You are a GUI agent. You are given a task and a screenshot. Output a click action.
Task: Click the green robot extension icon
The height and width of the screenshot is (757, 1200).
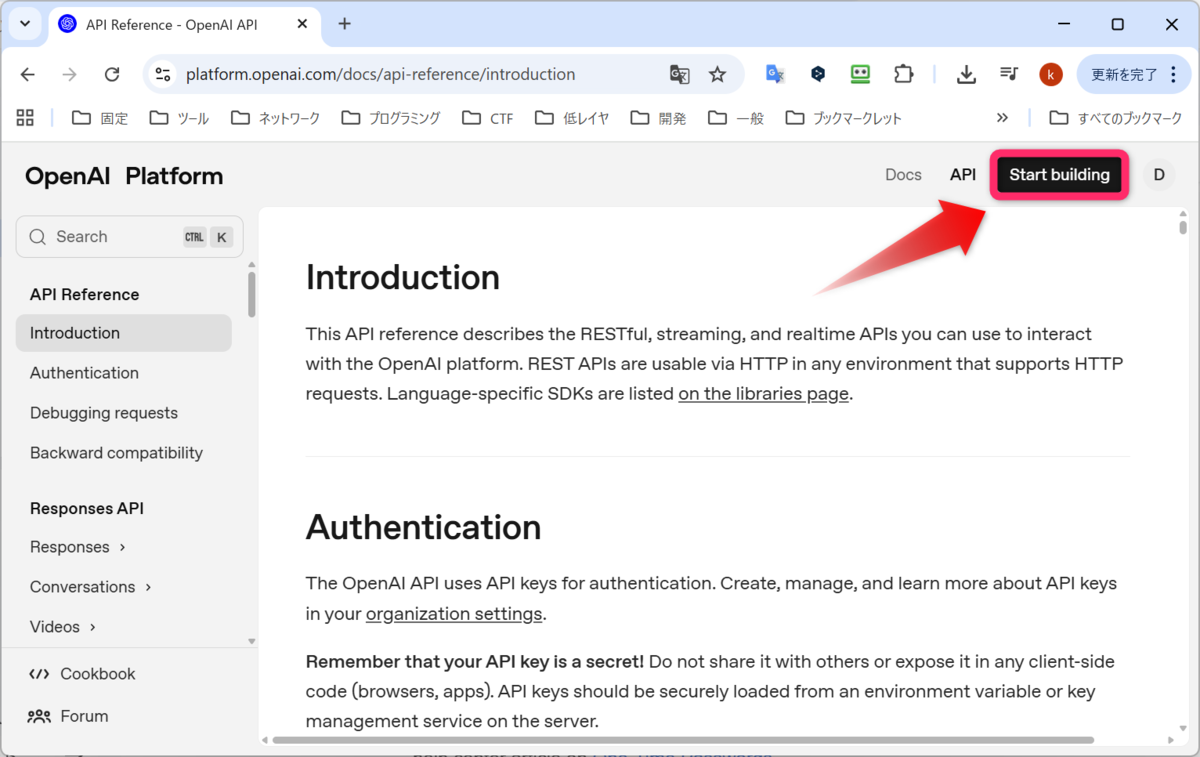860,74
